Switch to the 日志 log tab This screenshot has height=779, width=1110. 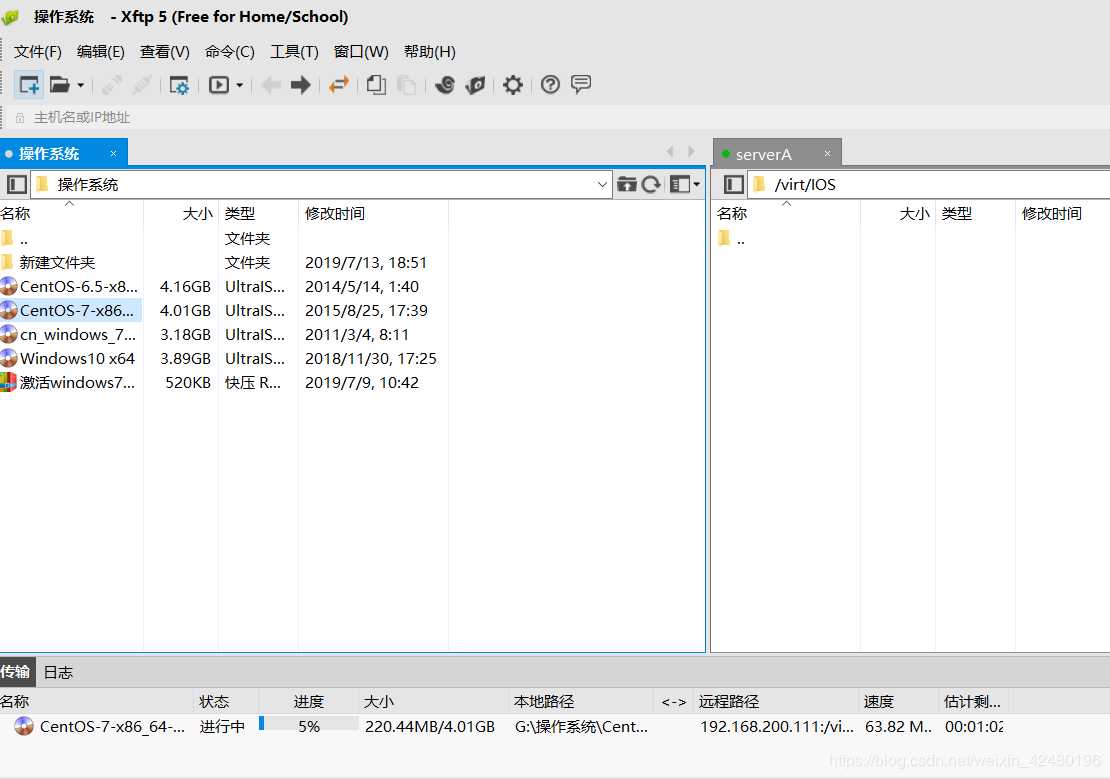pos(58,672)
